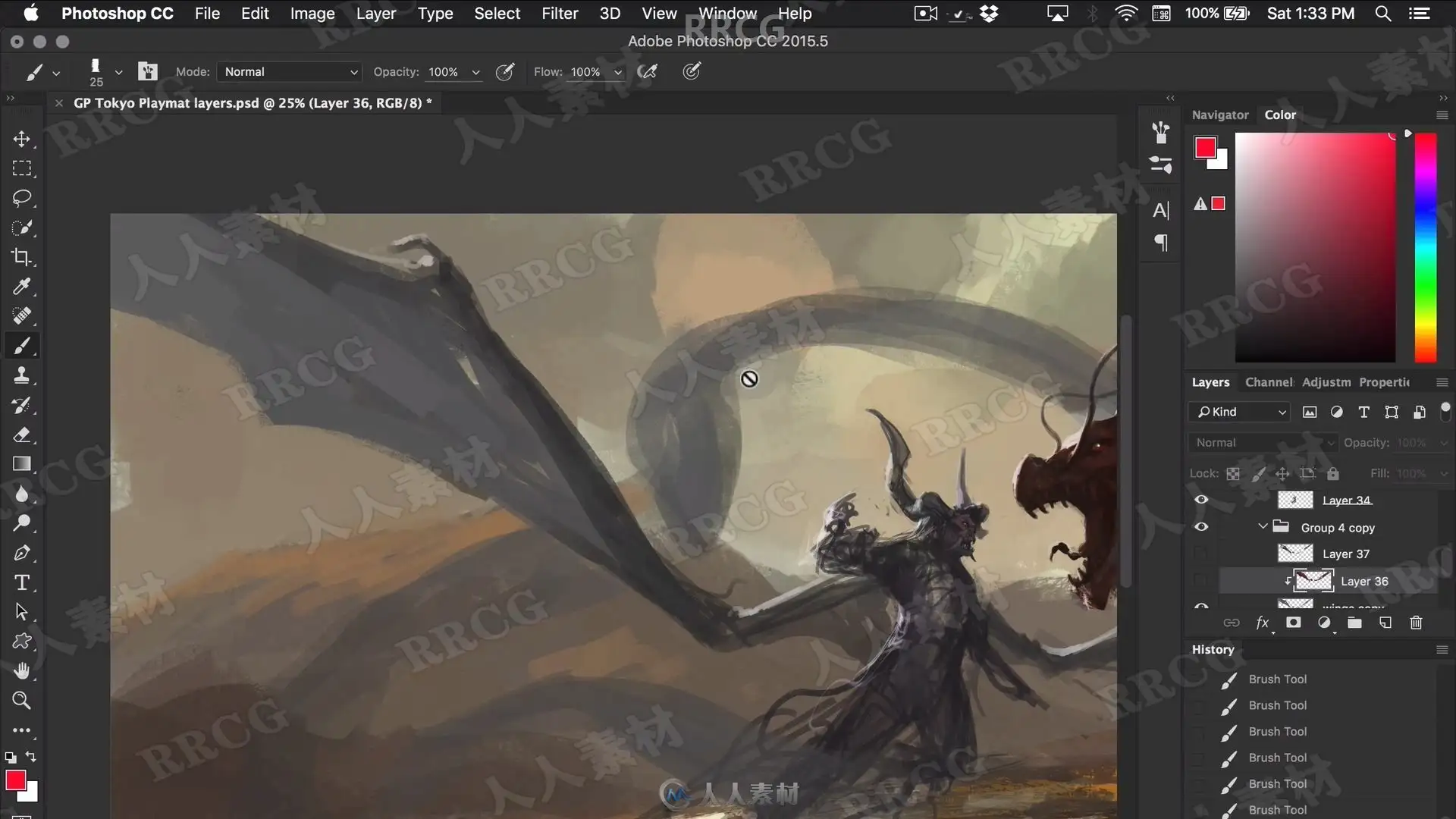Select the Clone Stamp tool

tap(21, 375)
